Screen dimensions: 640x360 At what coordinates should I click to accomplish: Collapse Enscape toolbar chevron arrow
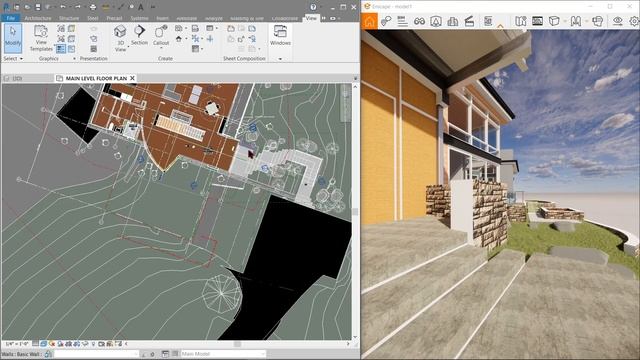tap(500, 26)
